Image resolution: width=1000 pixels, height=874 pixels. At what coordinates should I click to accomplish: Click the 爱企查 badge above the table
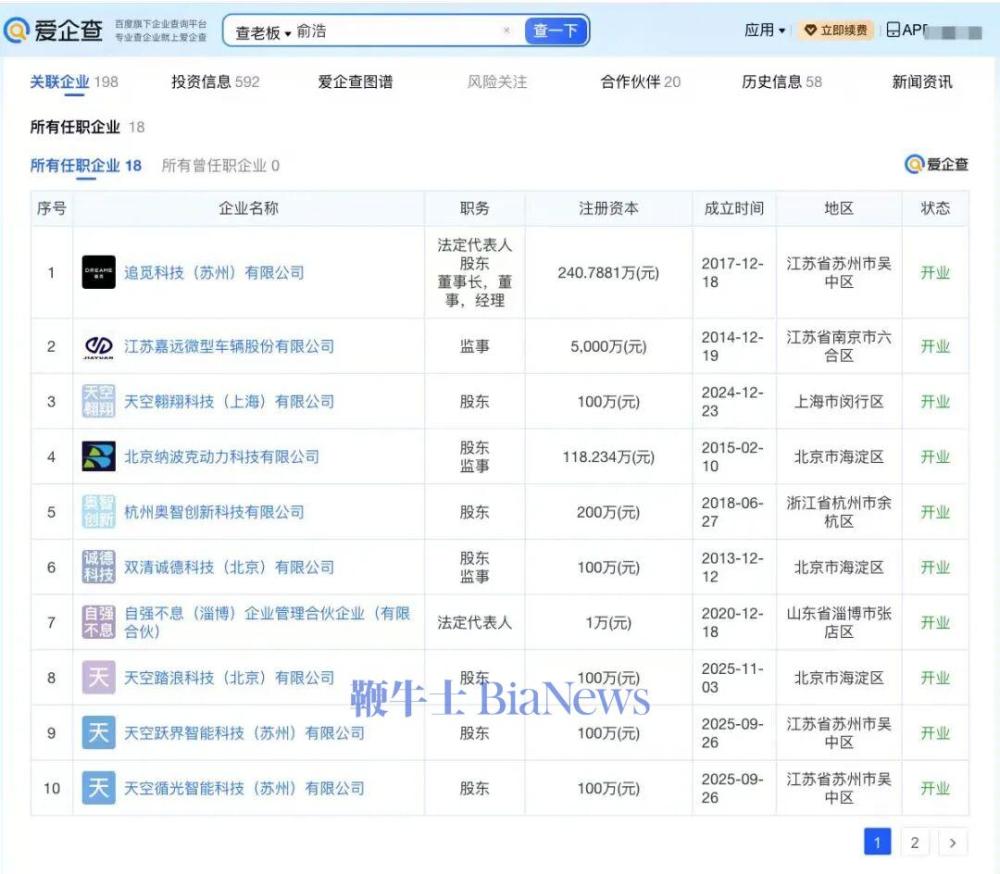click(936, 165)
